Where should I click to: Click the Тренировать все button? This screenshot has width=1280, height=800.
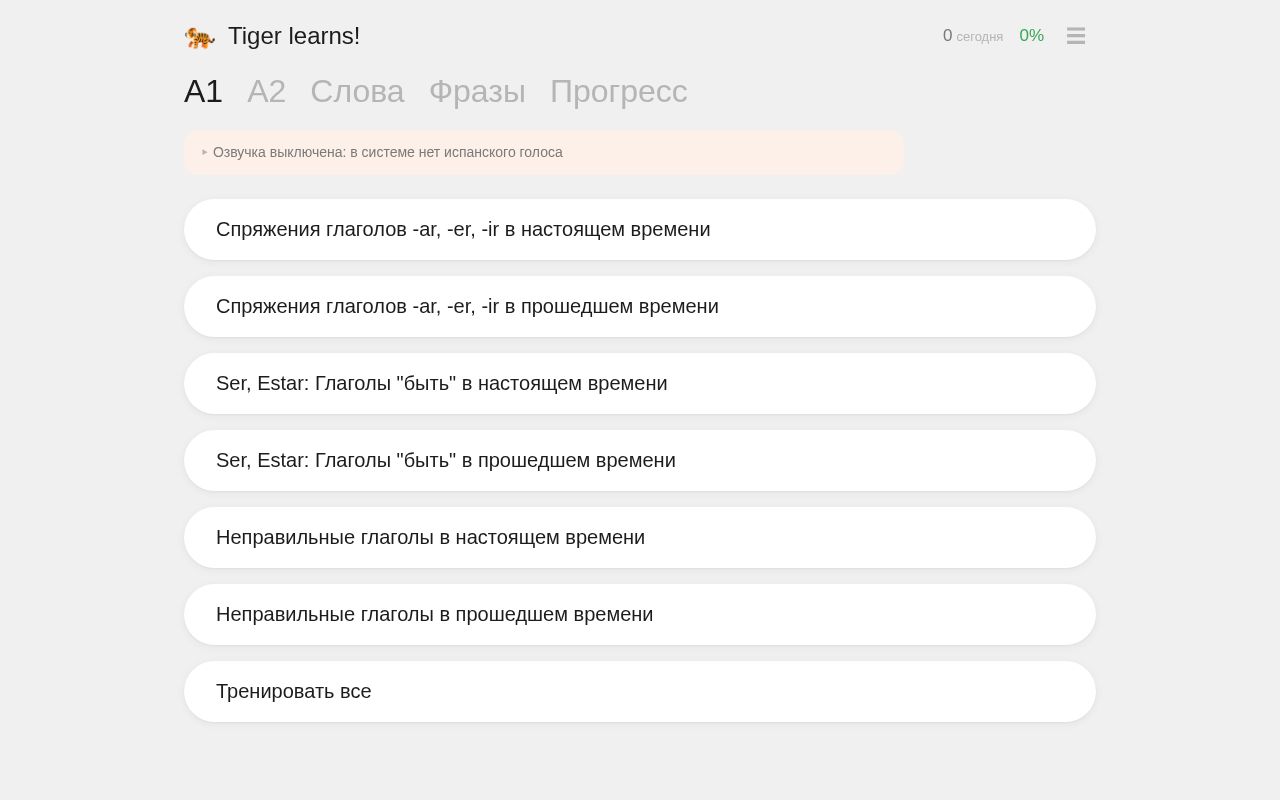[x=640, y=691]
